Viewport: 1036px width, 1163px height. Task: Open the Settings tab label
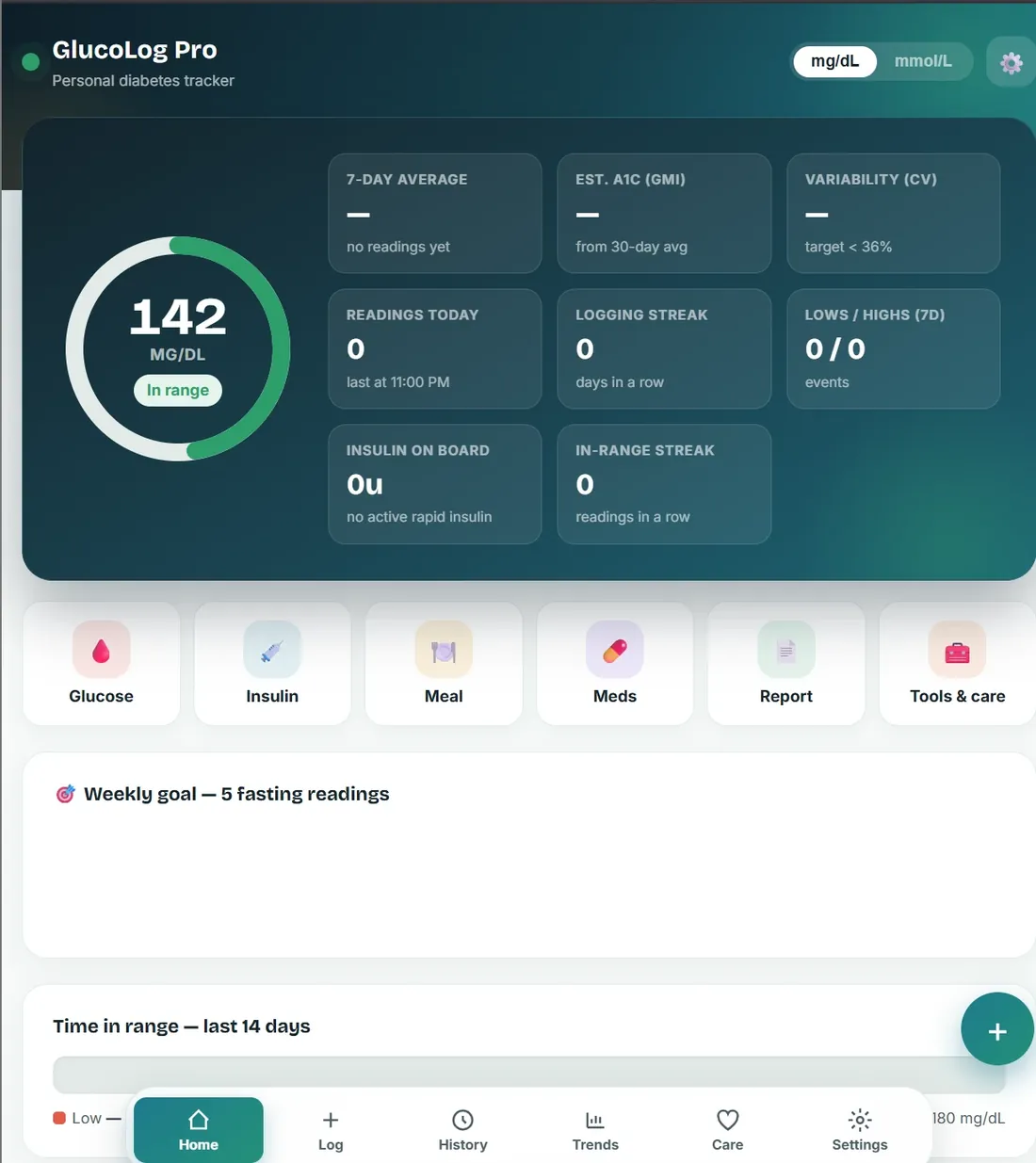click(x=860, y=1145)
